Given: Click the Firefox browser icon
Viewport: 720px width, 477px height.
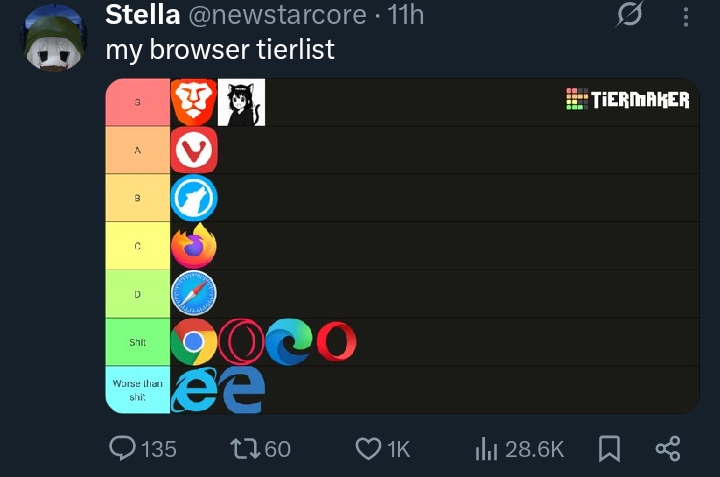Looking at the screenshot, I should [x=193, y=246].
